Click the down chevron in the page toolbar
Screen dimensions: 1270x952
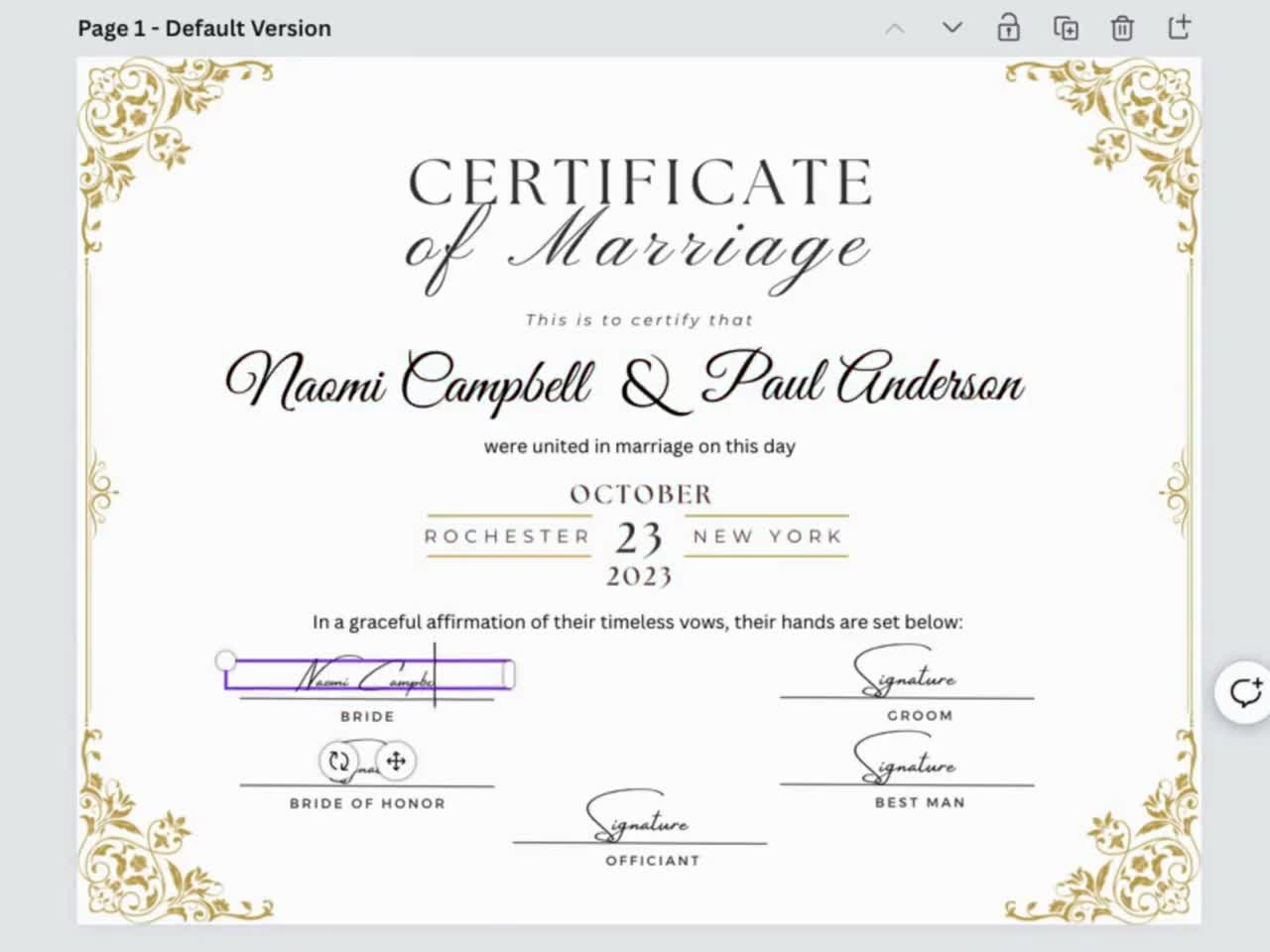pyautogui.click(x=951, y=28)
